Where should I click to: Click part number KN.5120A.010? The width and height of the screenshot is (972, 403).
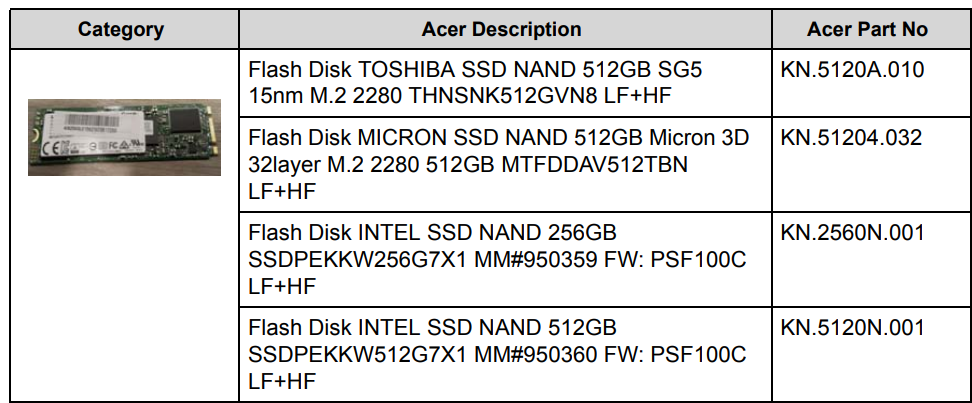852,69
